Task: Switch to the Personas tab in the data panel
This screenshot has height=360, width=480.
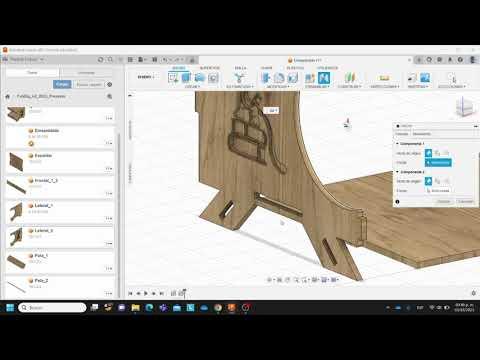Action: coord(86,73)
